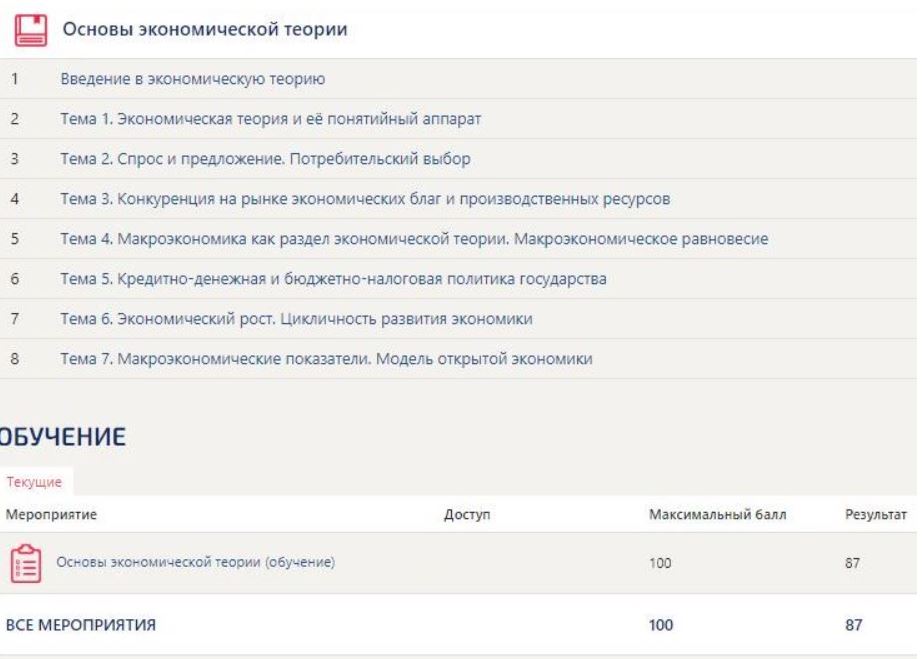Open Основы экономической теории (обучение) activity
This screenshot has width=923, height=659.
pos(195,563)
